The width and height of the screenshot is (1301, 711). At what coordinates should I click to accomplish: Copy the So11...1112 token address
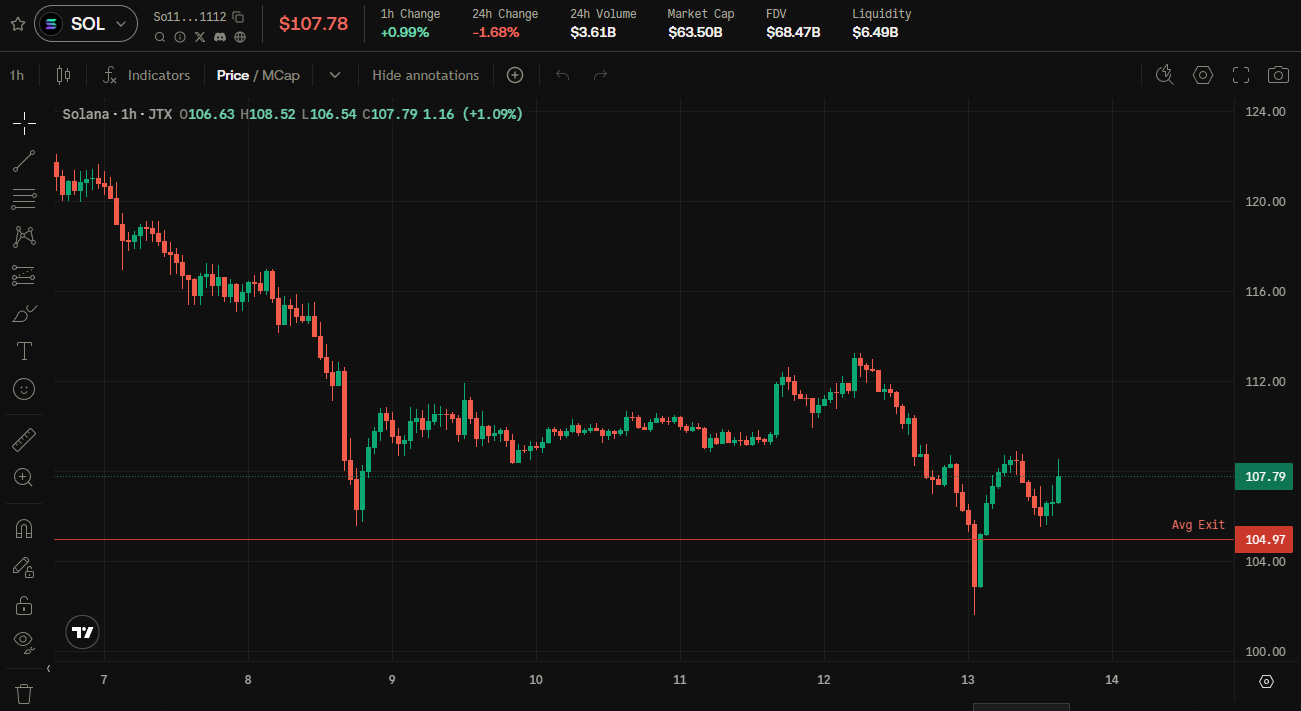point(238,17)
